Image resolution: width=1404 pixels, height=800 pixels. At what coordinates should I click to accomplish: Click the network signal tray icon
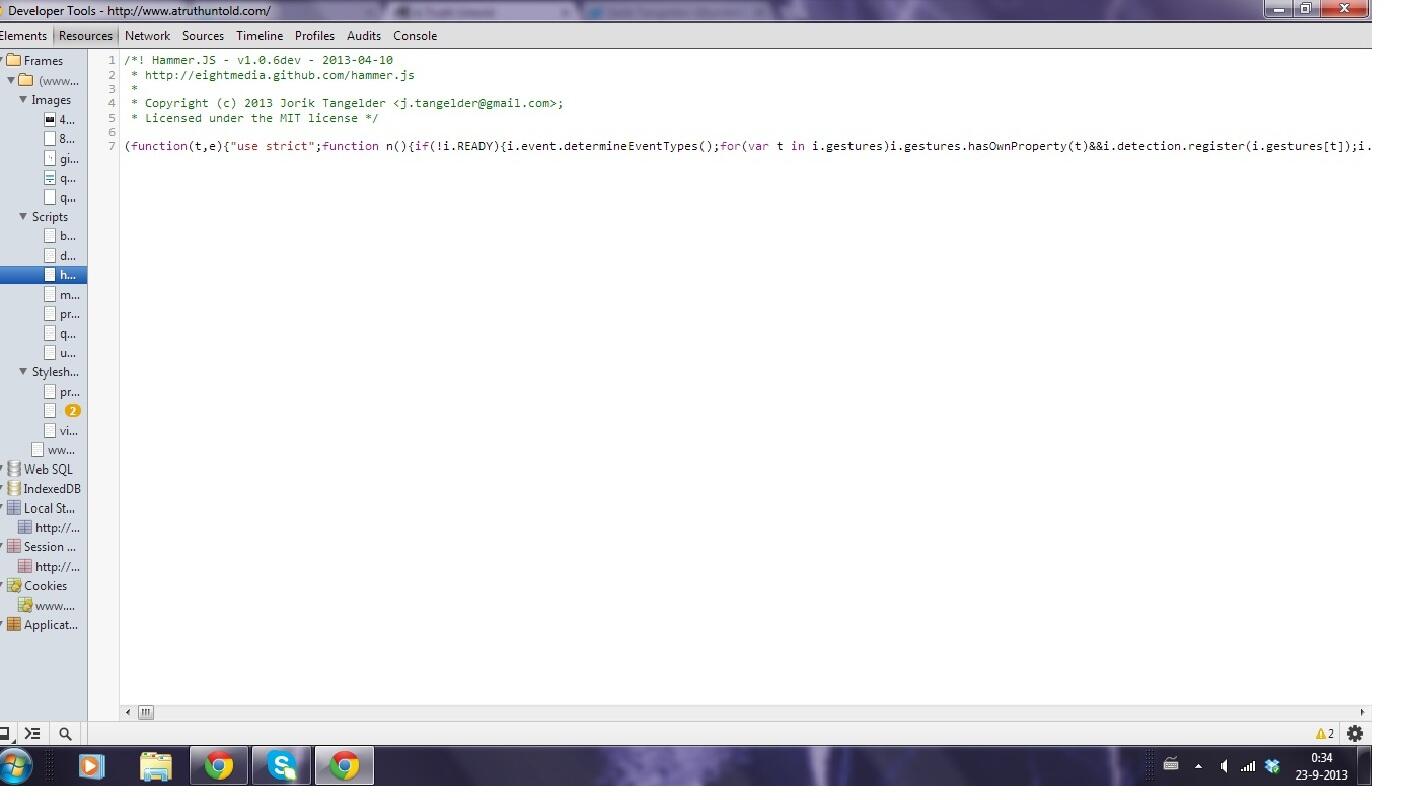(x=1248, y=766)
